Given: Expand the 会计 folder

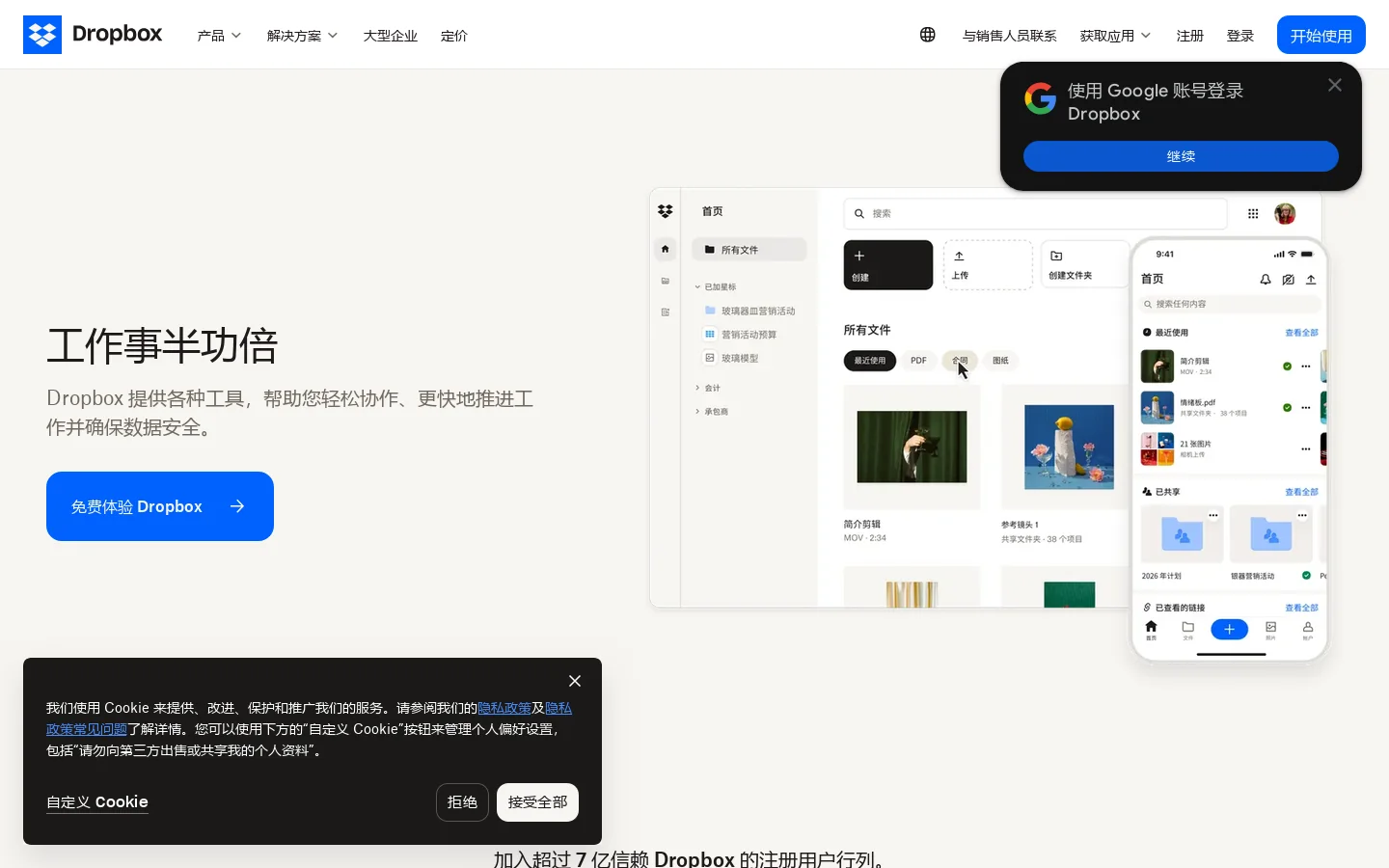Looking at the screenshot, I should [697, 388].
